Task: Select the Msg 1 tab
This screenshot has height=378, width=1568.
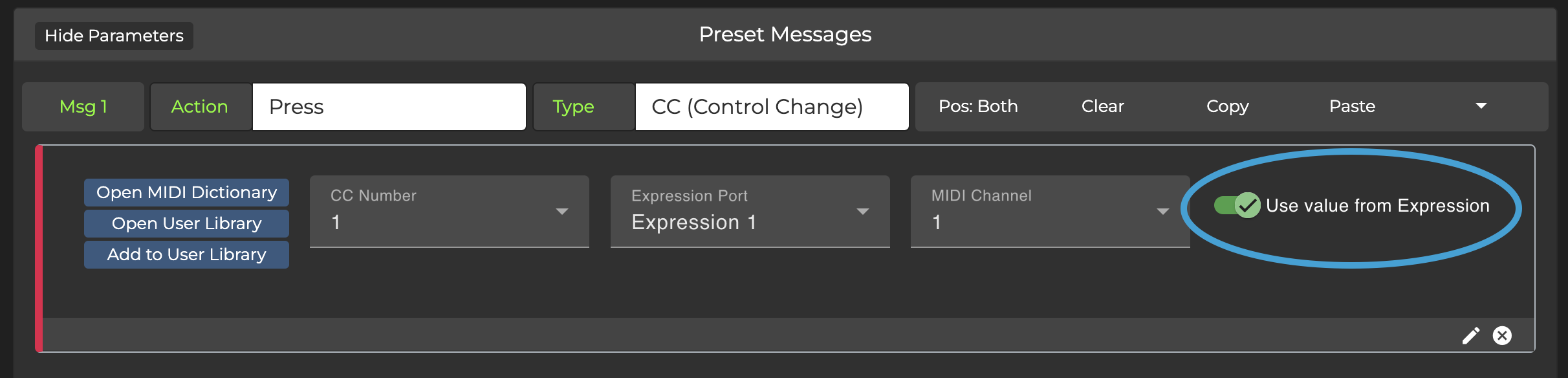Action: 83,107
